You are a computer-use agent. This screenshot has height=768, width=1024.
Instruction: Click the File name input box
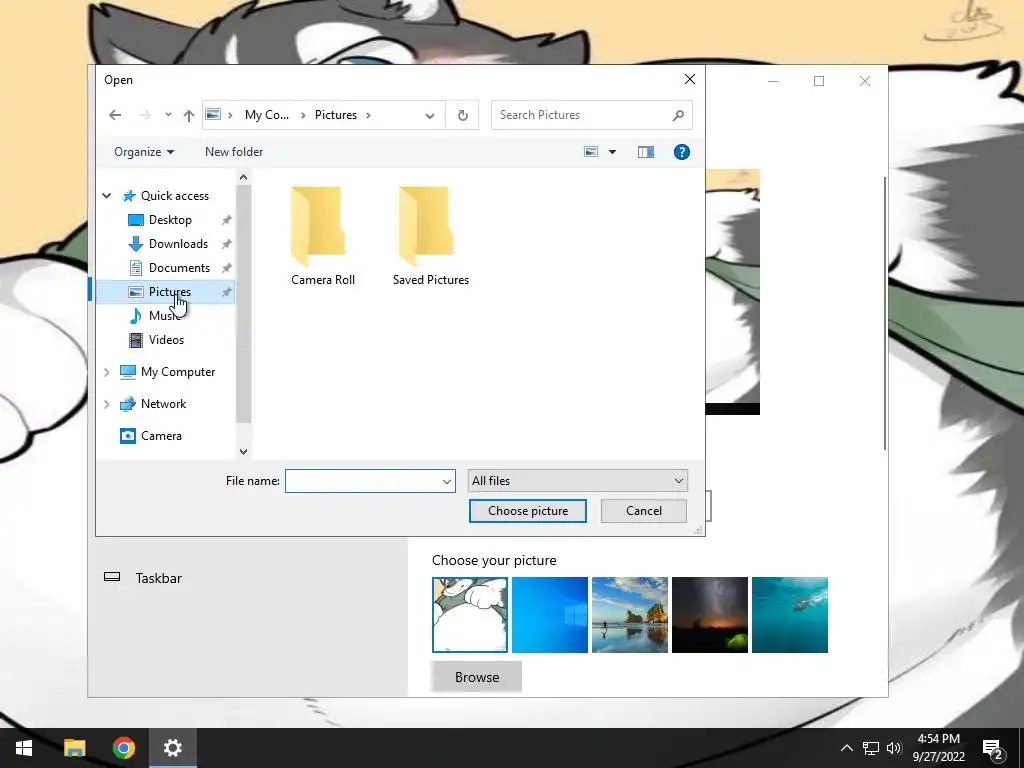tap(362, 481)
